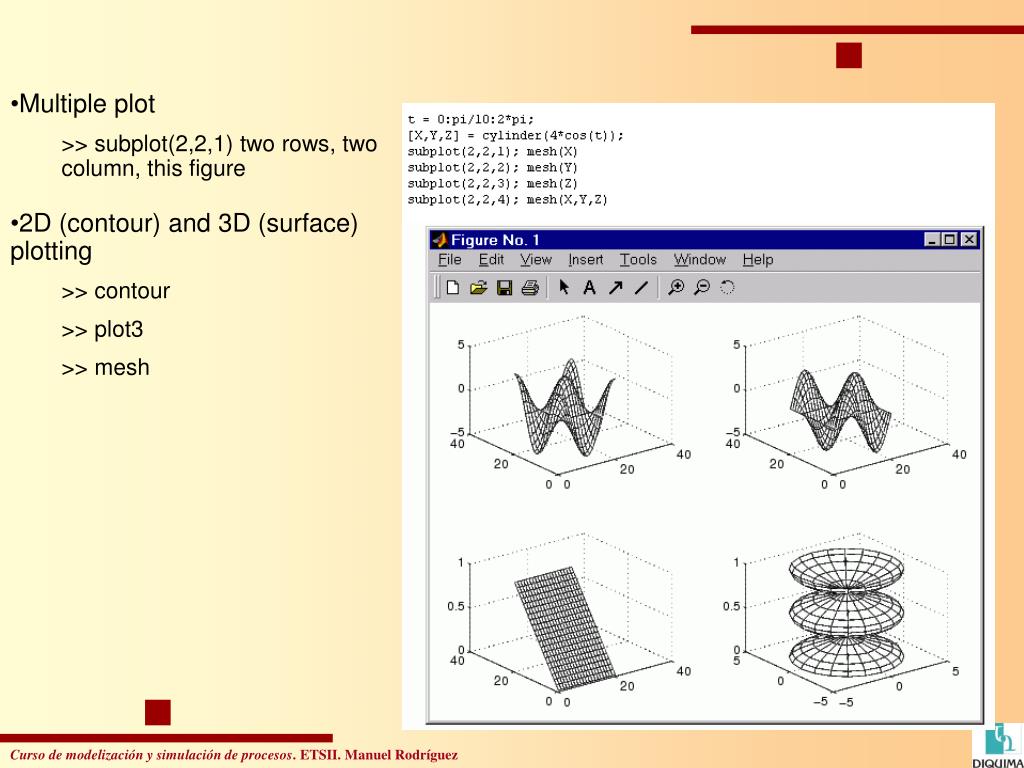
Task: Click the MATLAB logo in title bar
Action: [440, 240]
